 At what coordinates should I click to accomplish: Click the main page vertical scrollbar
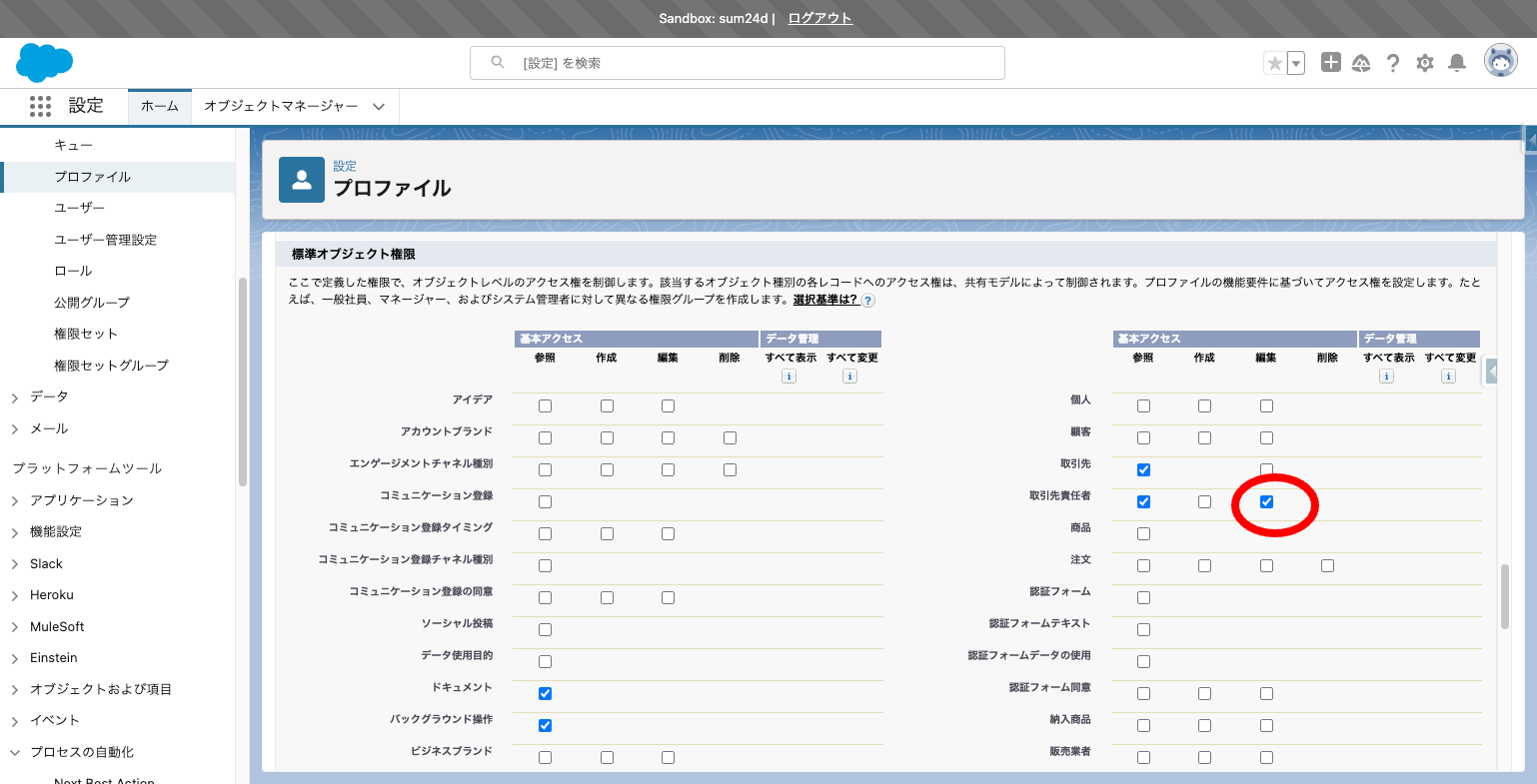(1505, 597)
